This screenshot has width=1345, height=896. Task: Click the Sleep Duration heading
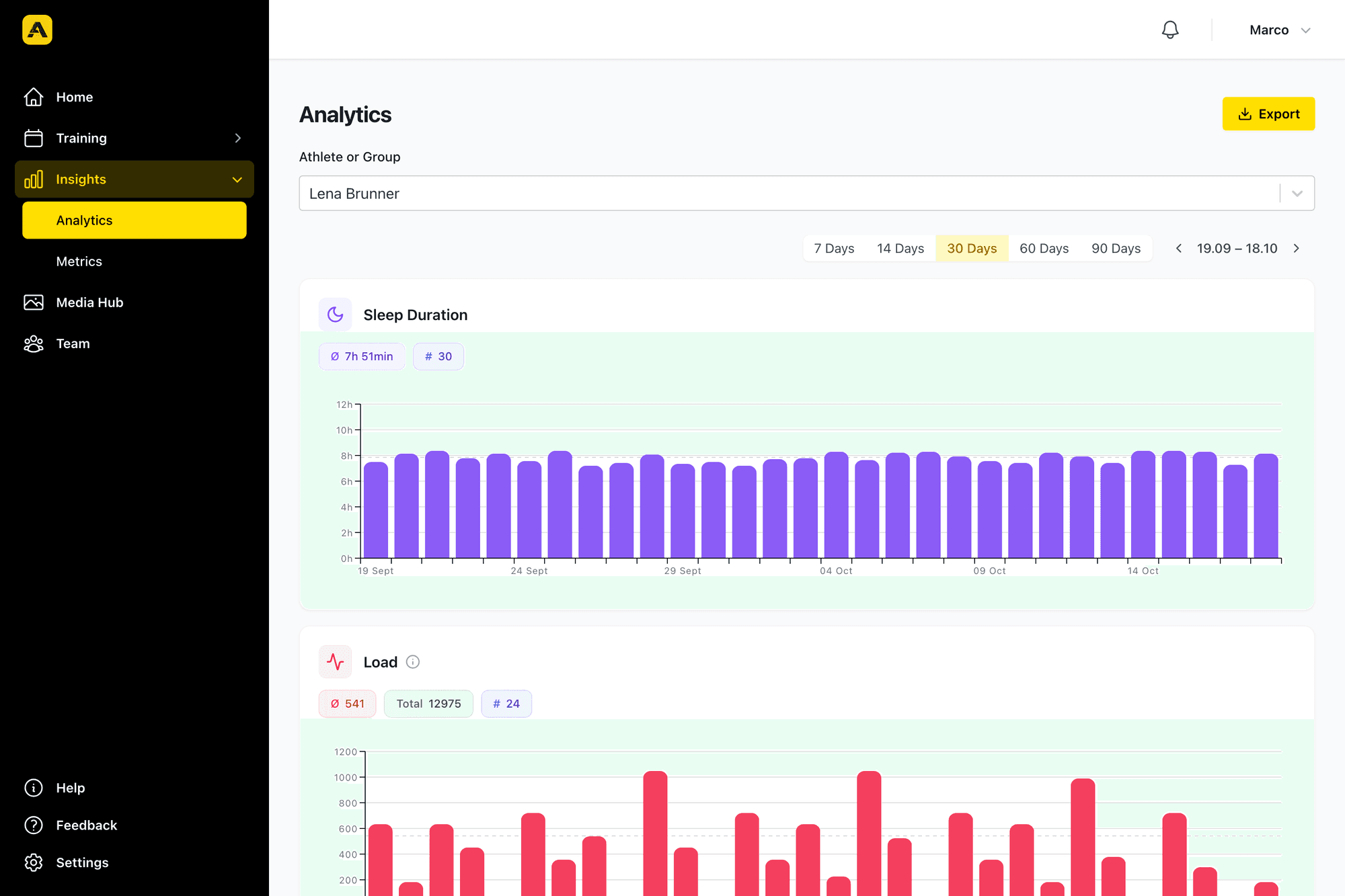point(416,315)
